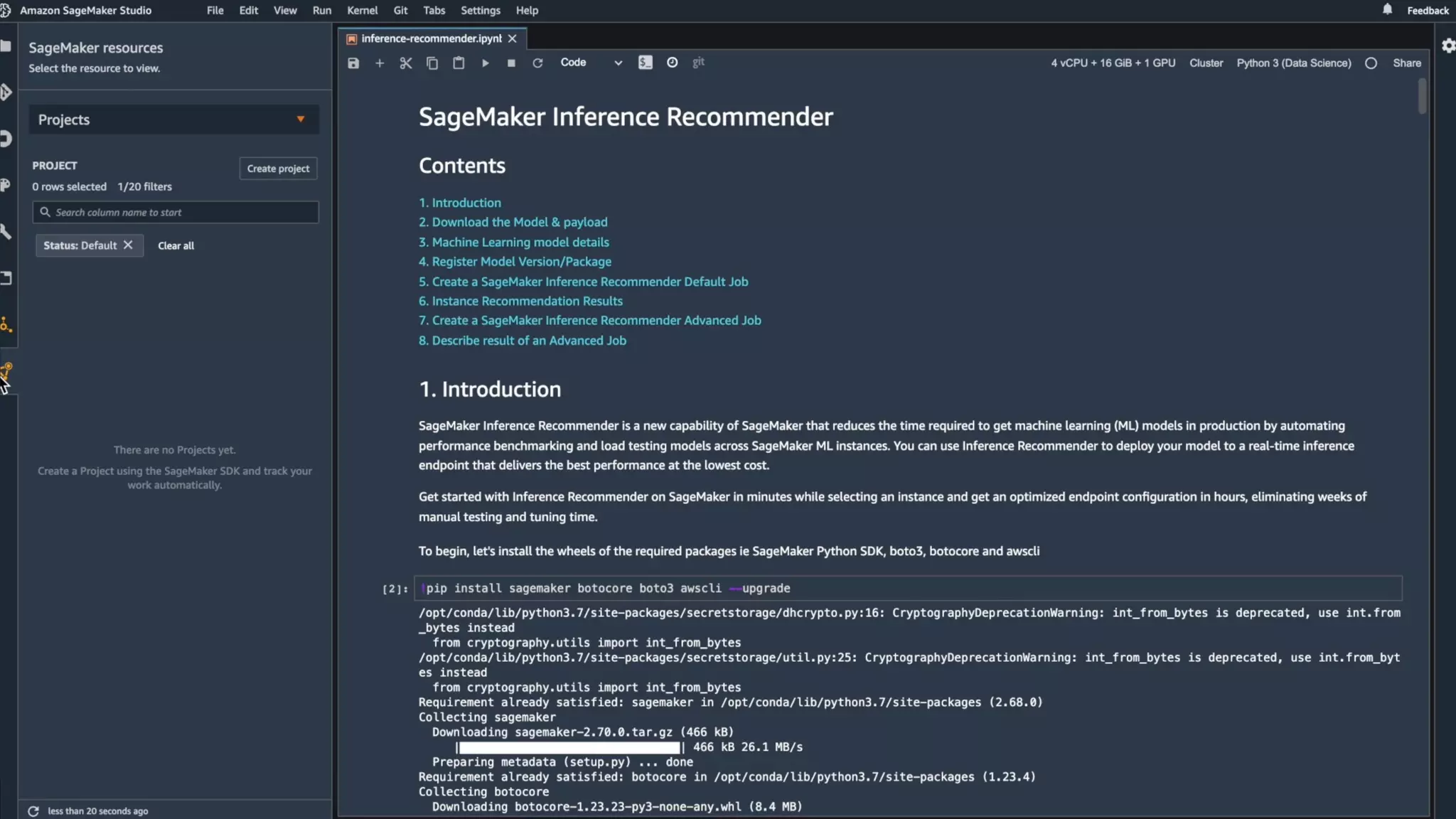Follow the Instance Recommendation Results link
The image size is (1456, 819).
(x=527, y=301)
